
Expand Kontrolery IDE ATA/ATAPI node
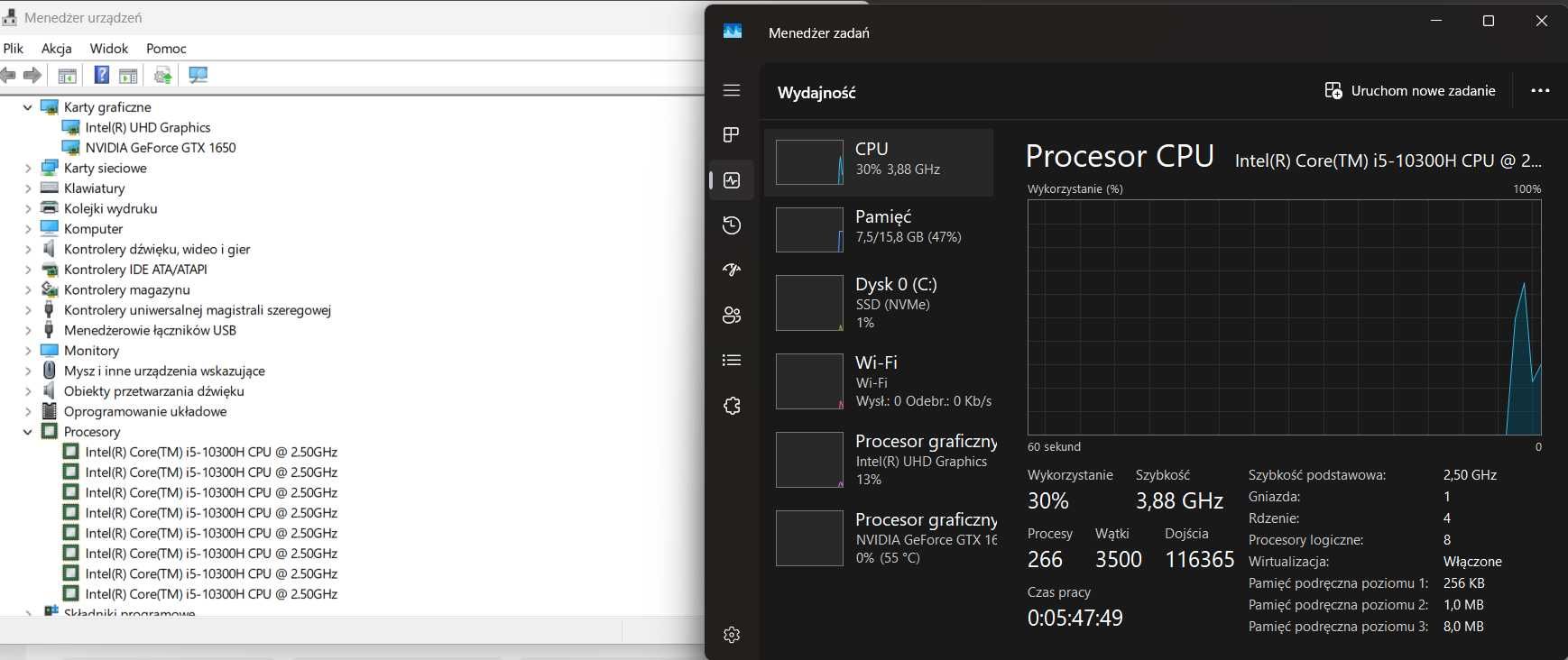27,270
